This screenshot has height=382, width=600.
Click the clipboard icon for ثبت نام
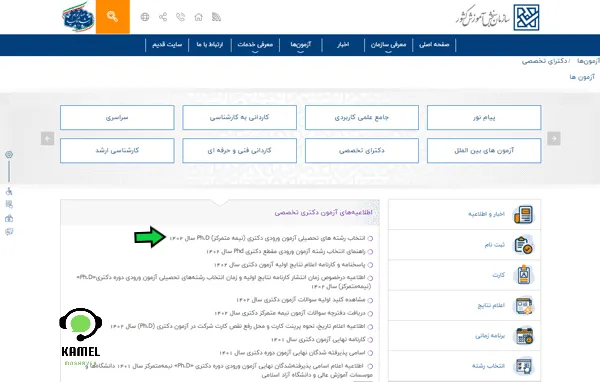coord(523,245)
